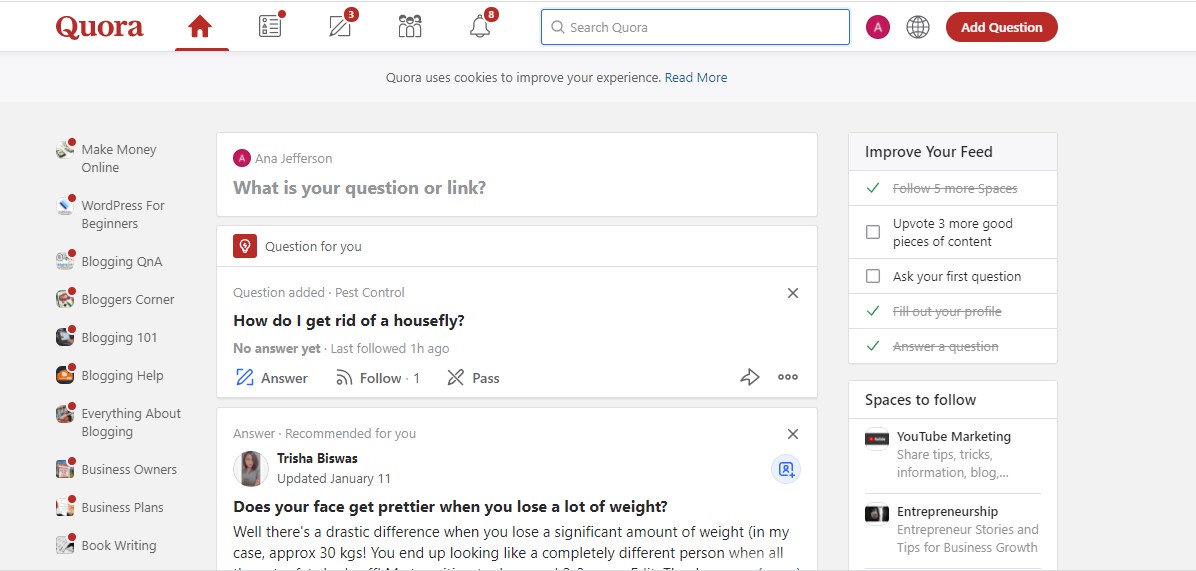Open the Ana profile avatar menu
1196x571 pixels.
(877, 27)
